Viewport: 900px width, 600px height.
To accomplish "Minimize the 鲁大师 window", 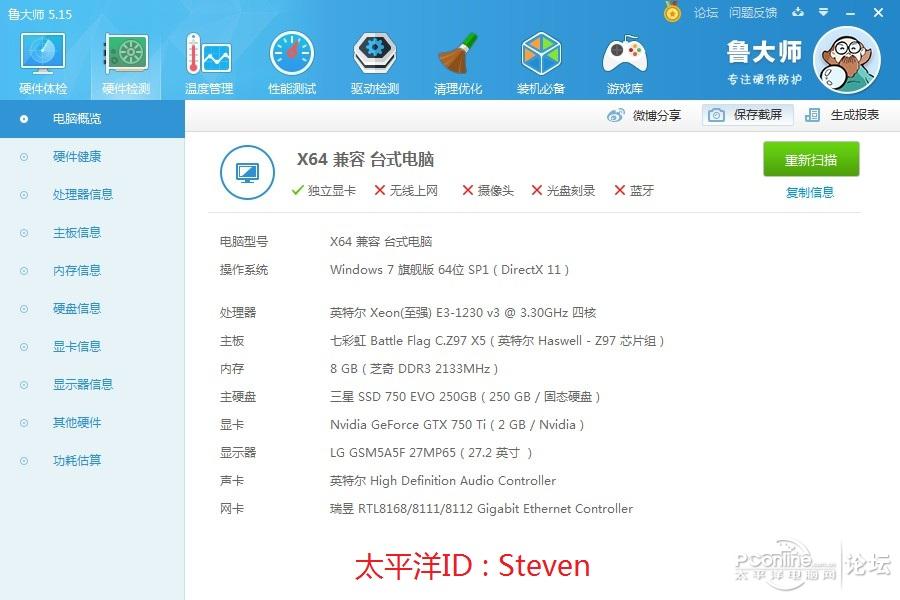I will (x=851, y=13).
